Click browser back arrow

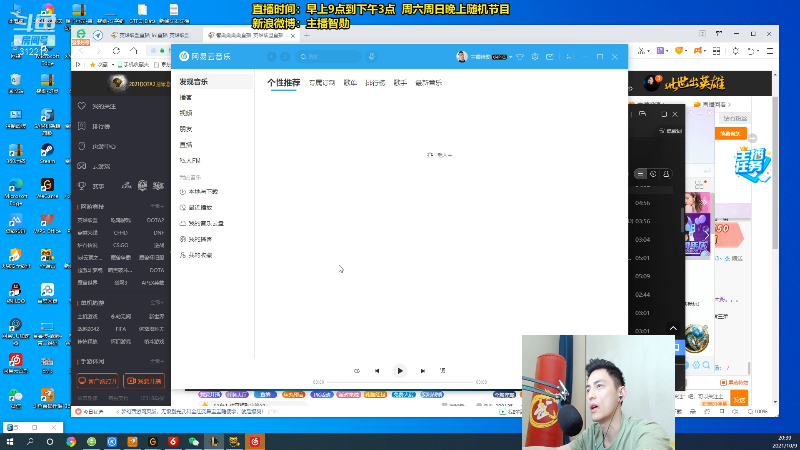click(x=82, y=51)
